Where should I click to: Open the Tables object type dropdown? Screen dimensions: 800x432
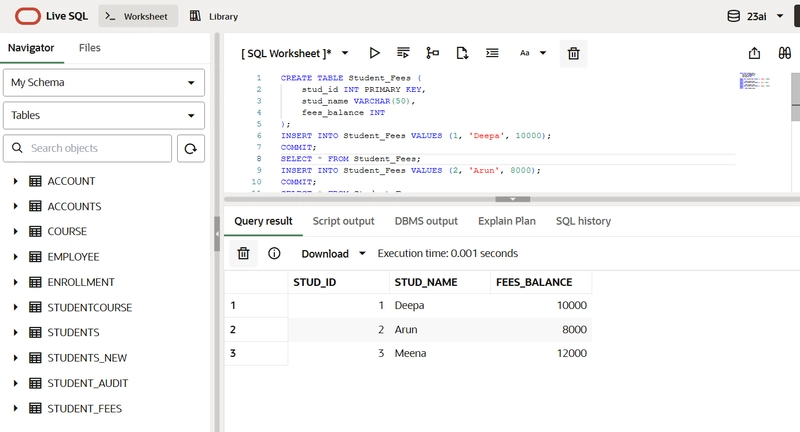(104, 115)
